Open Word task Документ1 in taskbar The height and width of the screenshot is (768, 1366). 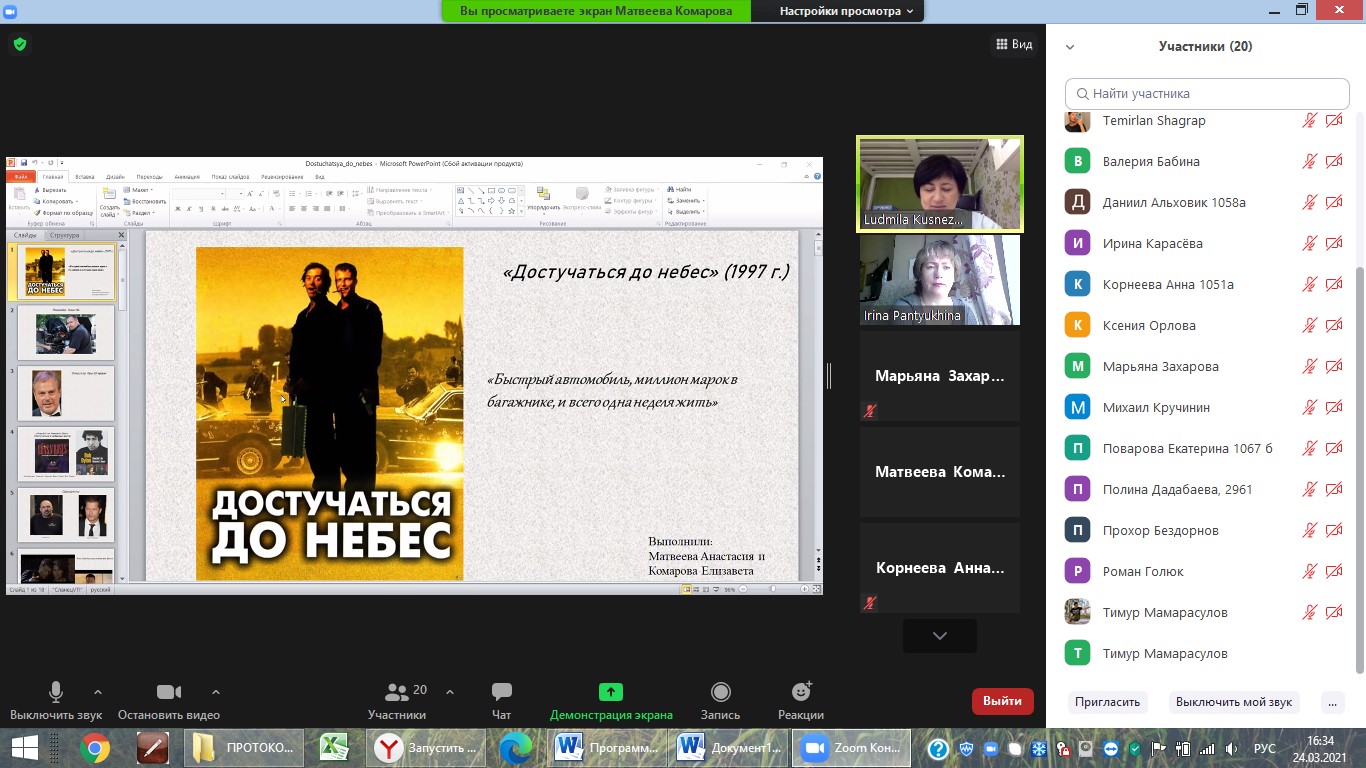729,747
